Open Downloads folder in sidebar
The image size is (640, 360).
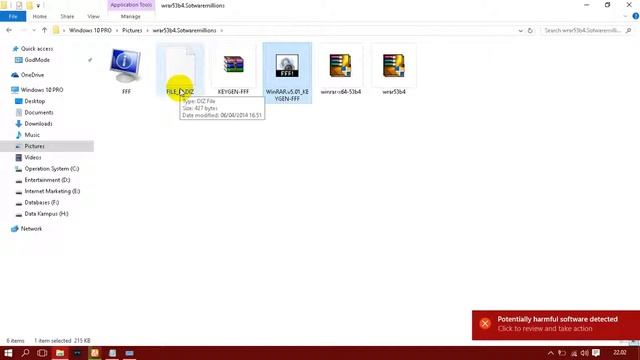pos(38,124)
